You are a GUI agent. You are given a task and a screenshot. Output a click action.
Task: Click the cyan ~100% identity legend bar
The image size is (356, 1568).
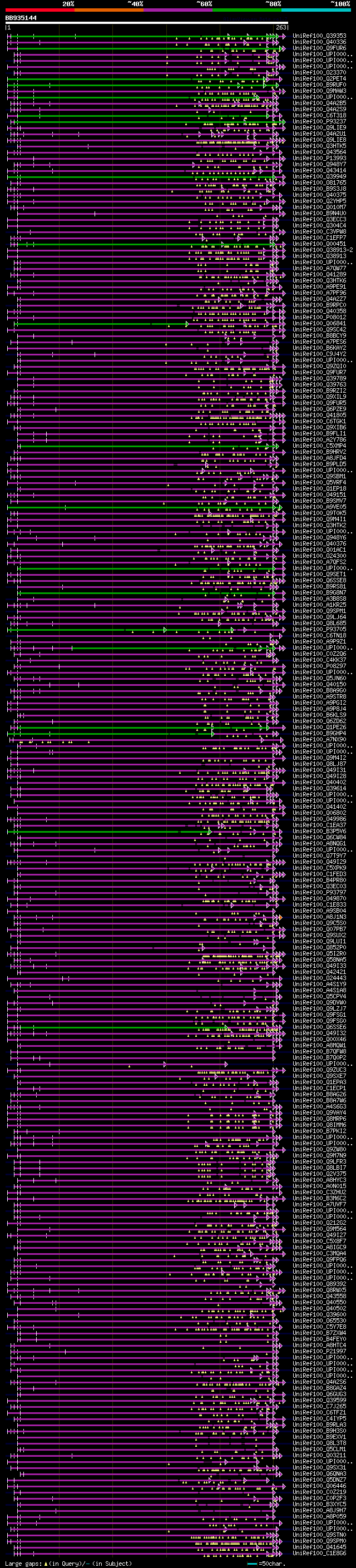[x=316, y=10]
